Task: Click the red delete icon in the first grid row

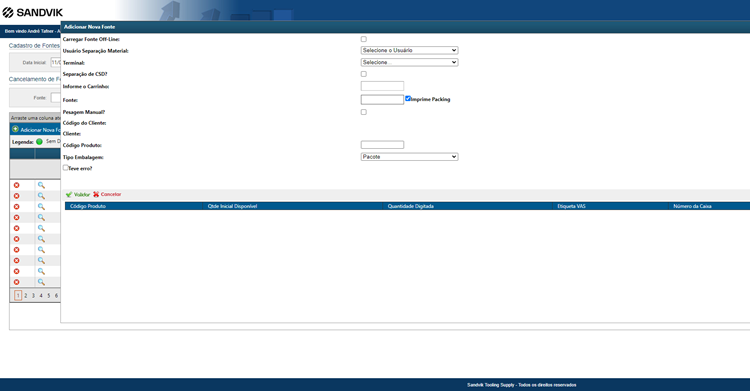Action: (16, 185)
